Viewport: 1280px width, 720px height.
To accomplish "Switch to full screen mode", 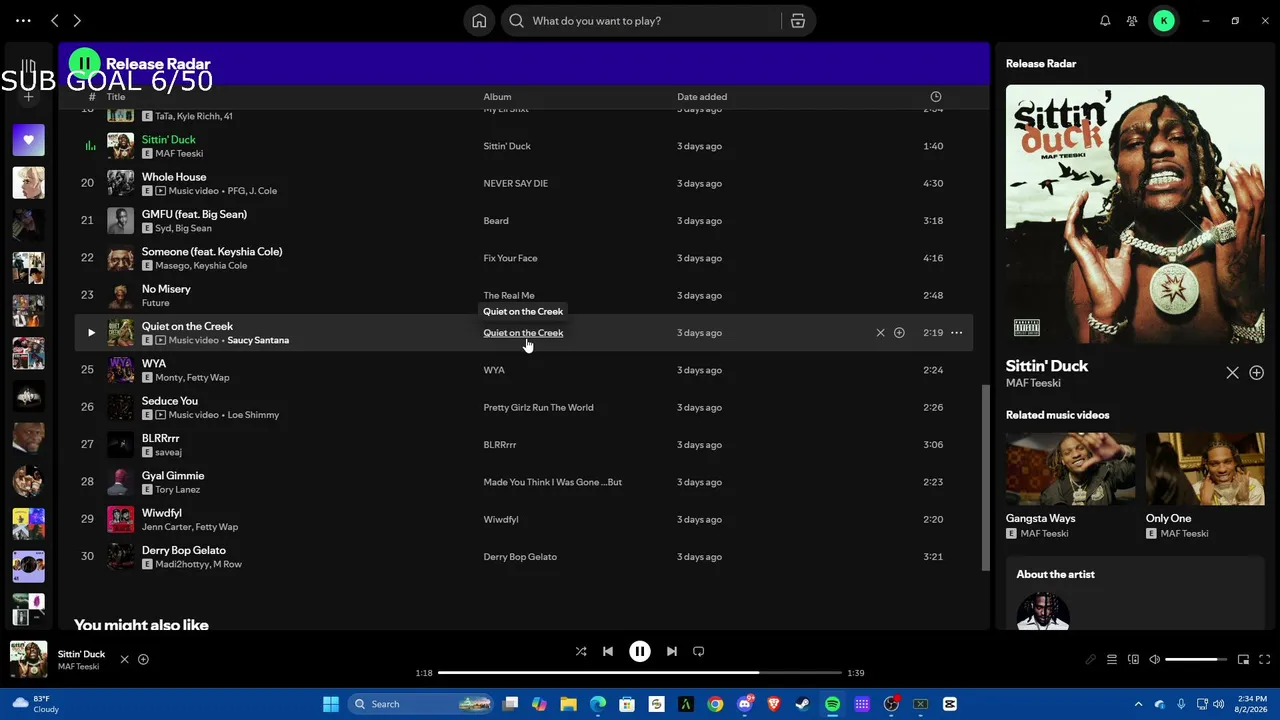I will click(x=1265, y=660).
